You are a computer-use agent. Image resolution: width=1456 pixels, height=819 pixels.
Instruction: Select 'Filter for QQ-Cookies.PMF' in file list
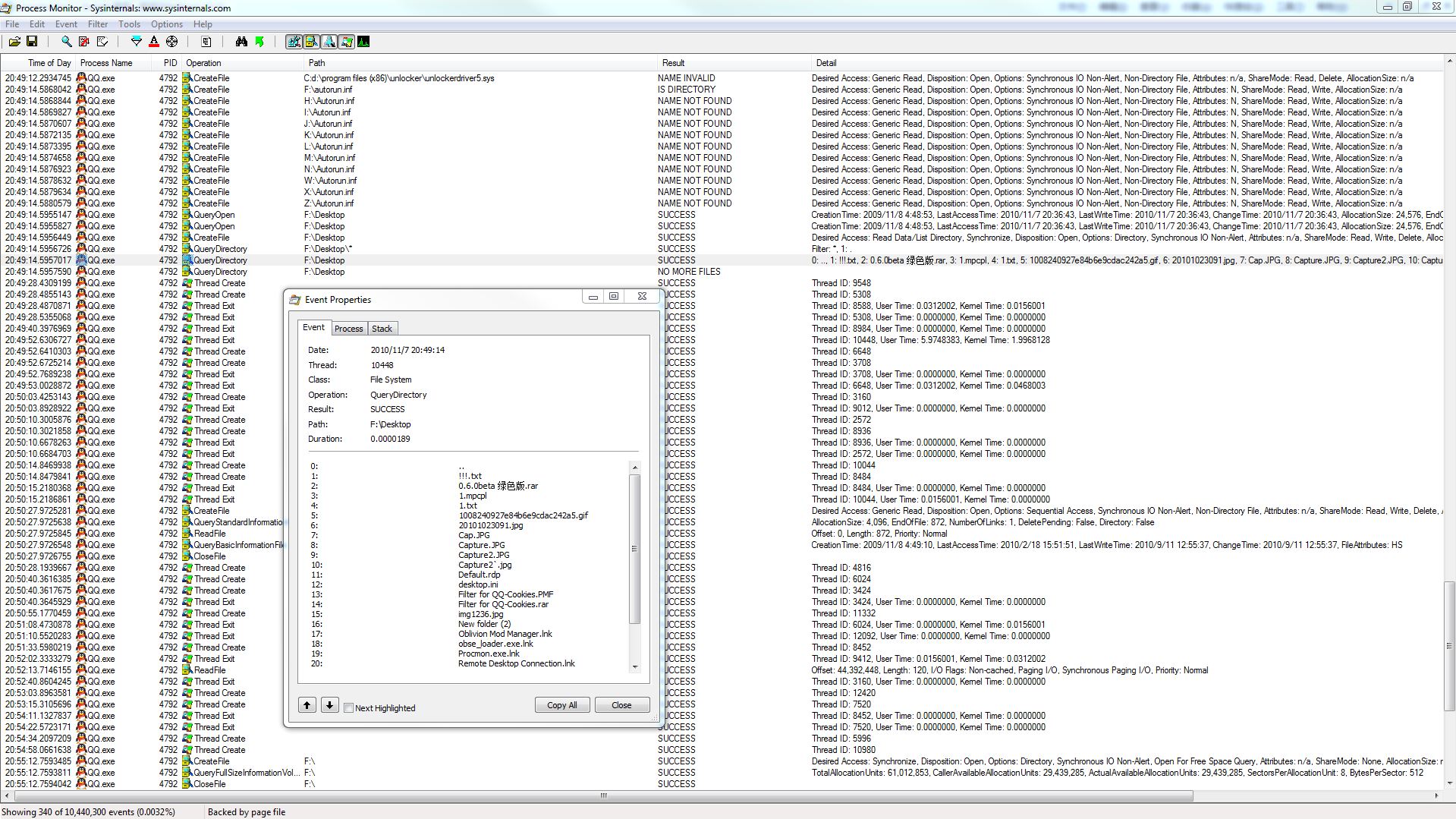point(505,594)
